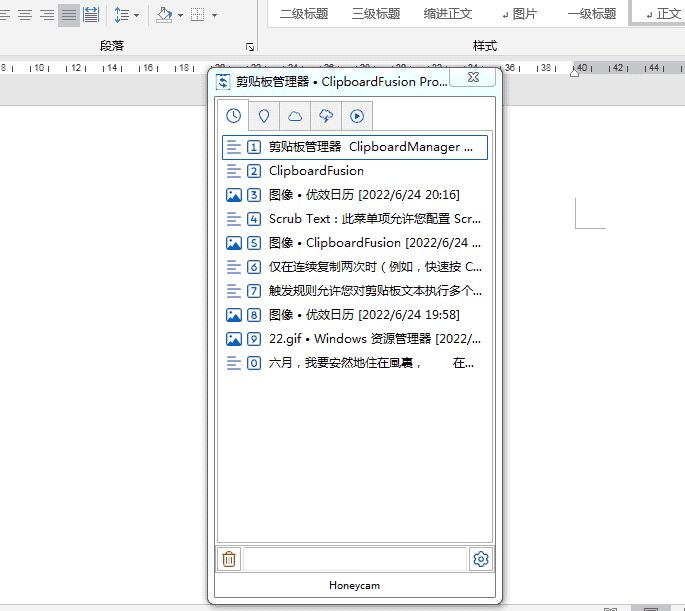Apply 二级标题 style
This screenshot has width=685, height=611.
tap(304, 14)
